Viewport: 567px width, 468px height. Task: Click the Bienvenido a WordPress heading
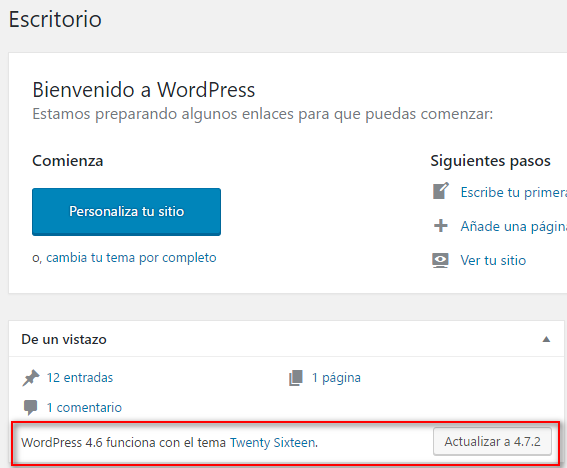pos(144,90)
